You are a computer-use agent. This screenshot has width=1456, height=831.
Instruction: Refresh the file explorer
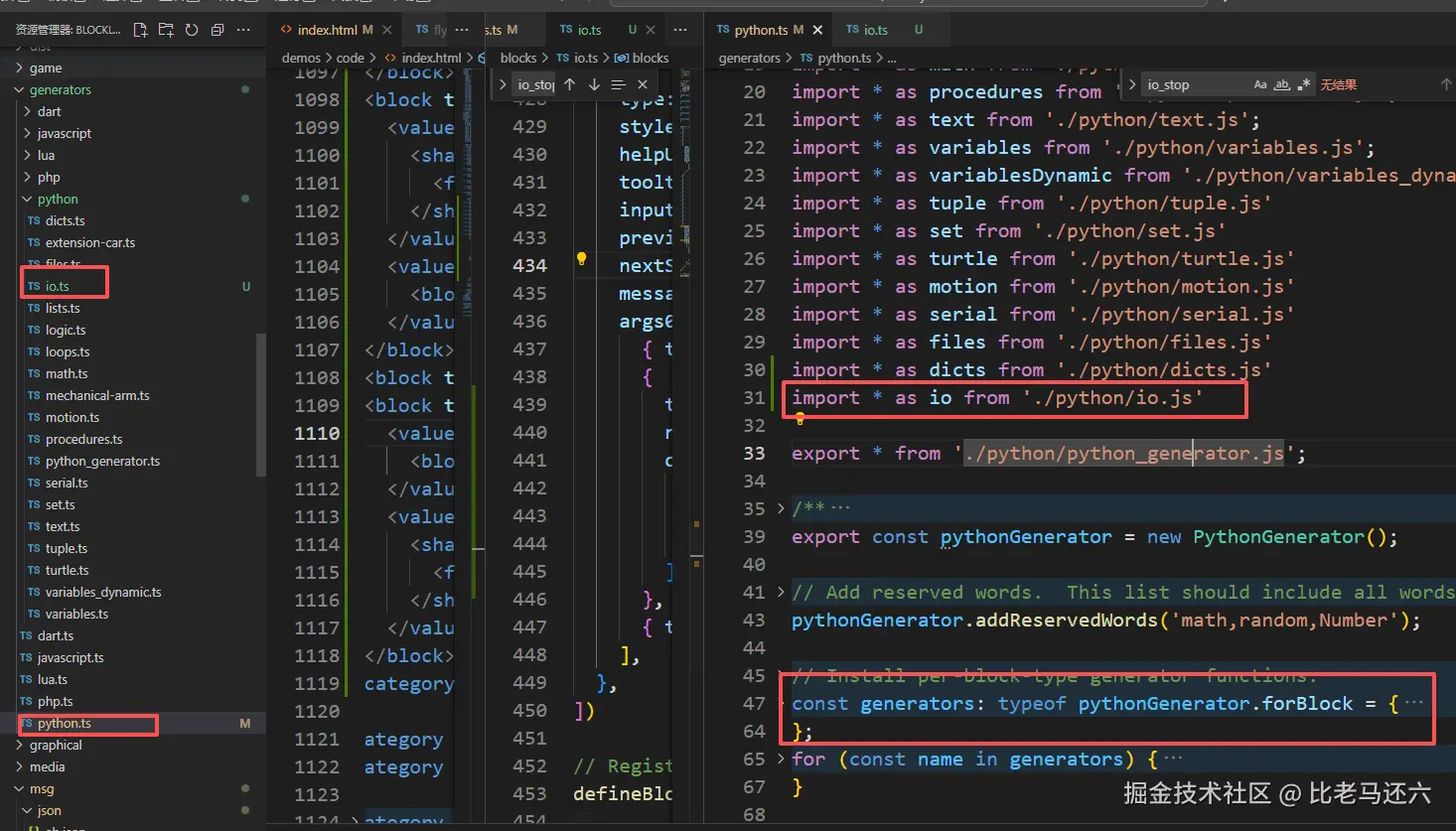192,30
